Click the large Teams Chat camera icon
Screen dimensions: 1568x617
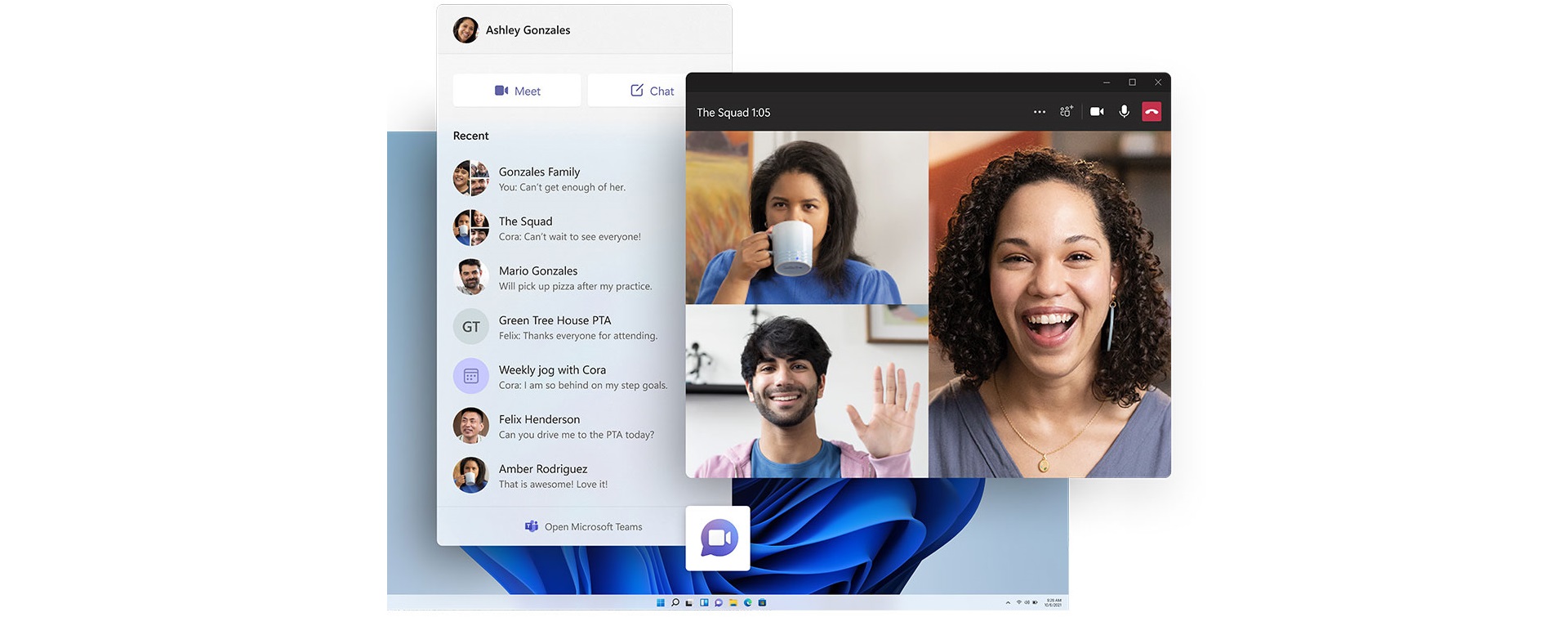719,538
